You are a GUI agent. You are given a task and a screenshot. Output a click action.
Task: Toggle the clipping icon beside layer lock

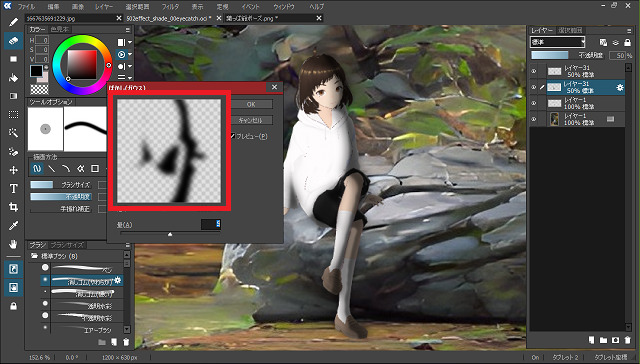[616, 42]
